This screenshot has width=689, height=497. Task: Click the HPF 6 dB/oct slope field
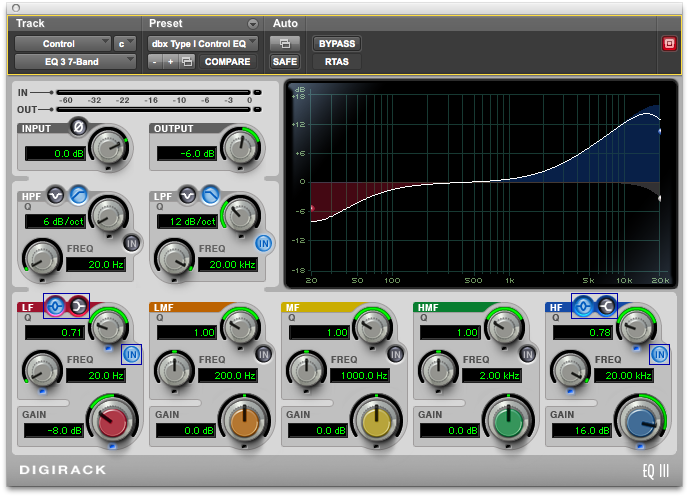click(x=55, y=221)
